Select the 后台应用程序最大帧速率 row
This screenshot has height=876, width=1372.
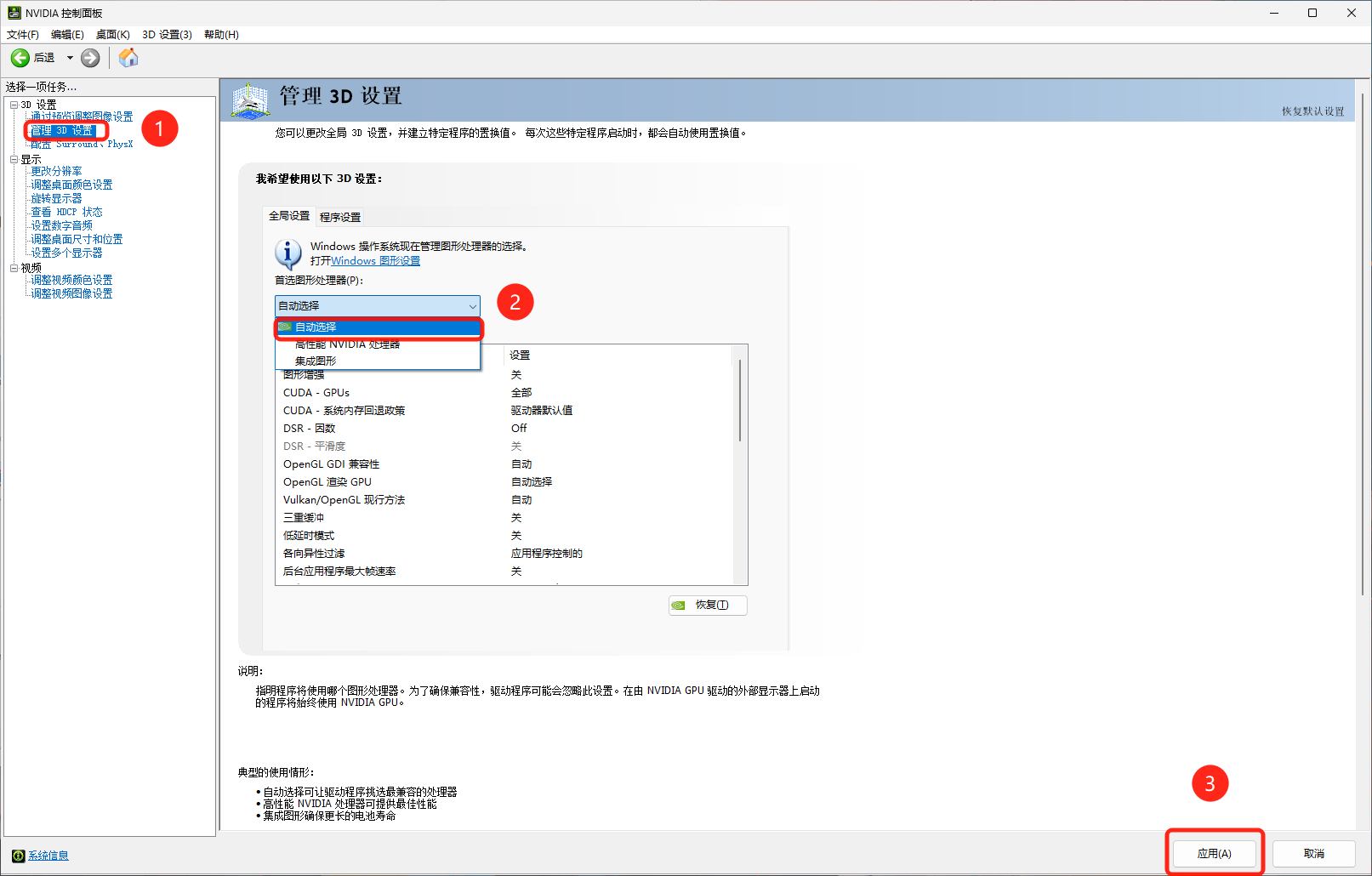point(504,572)
